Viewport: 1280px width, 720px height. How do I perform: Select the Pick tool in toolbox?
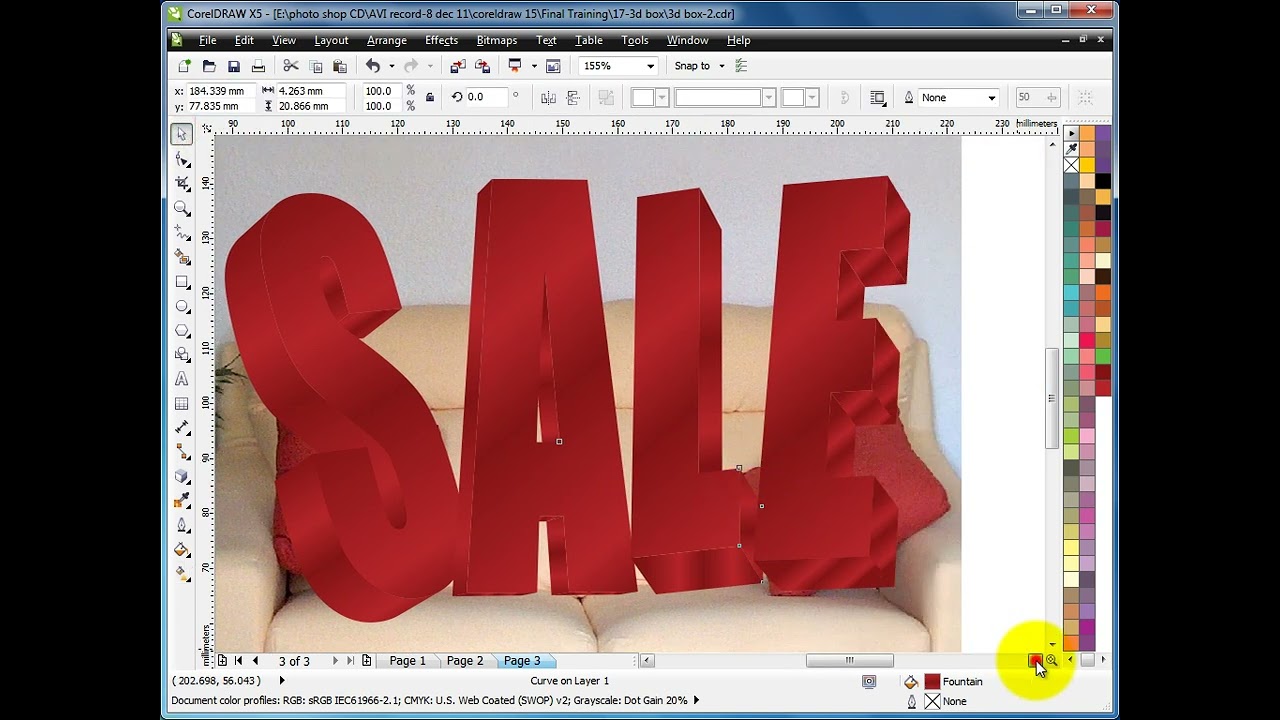[x=181, y=134]
